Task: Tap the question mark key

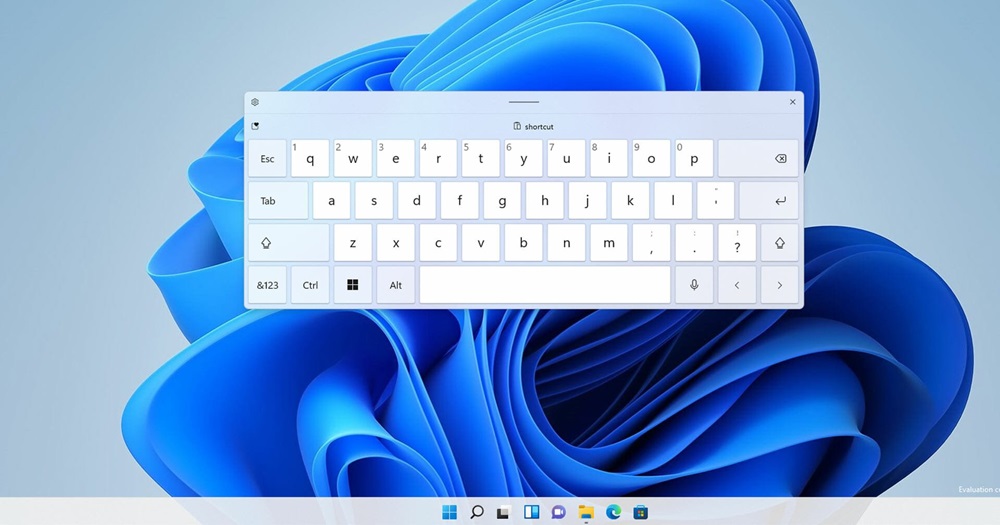Action: click(737, 243)
